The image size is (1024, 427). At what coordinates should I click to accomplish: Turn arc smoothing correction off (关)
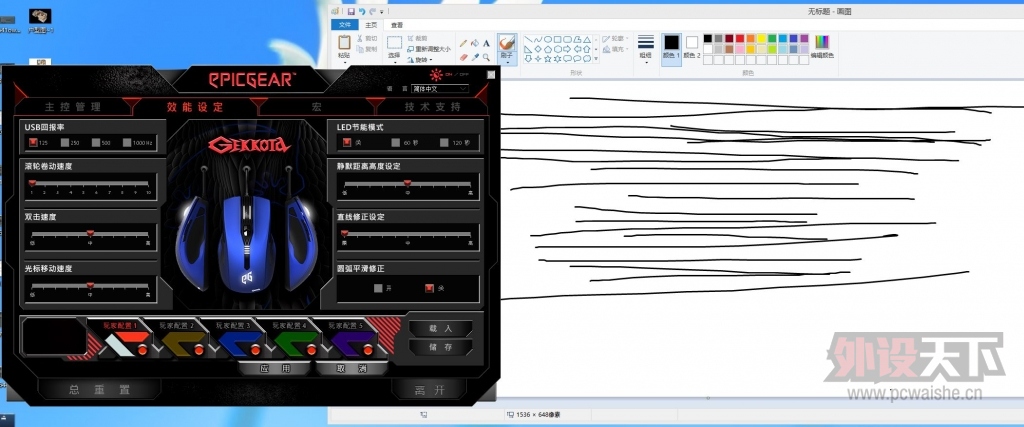[429, 288]
